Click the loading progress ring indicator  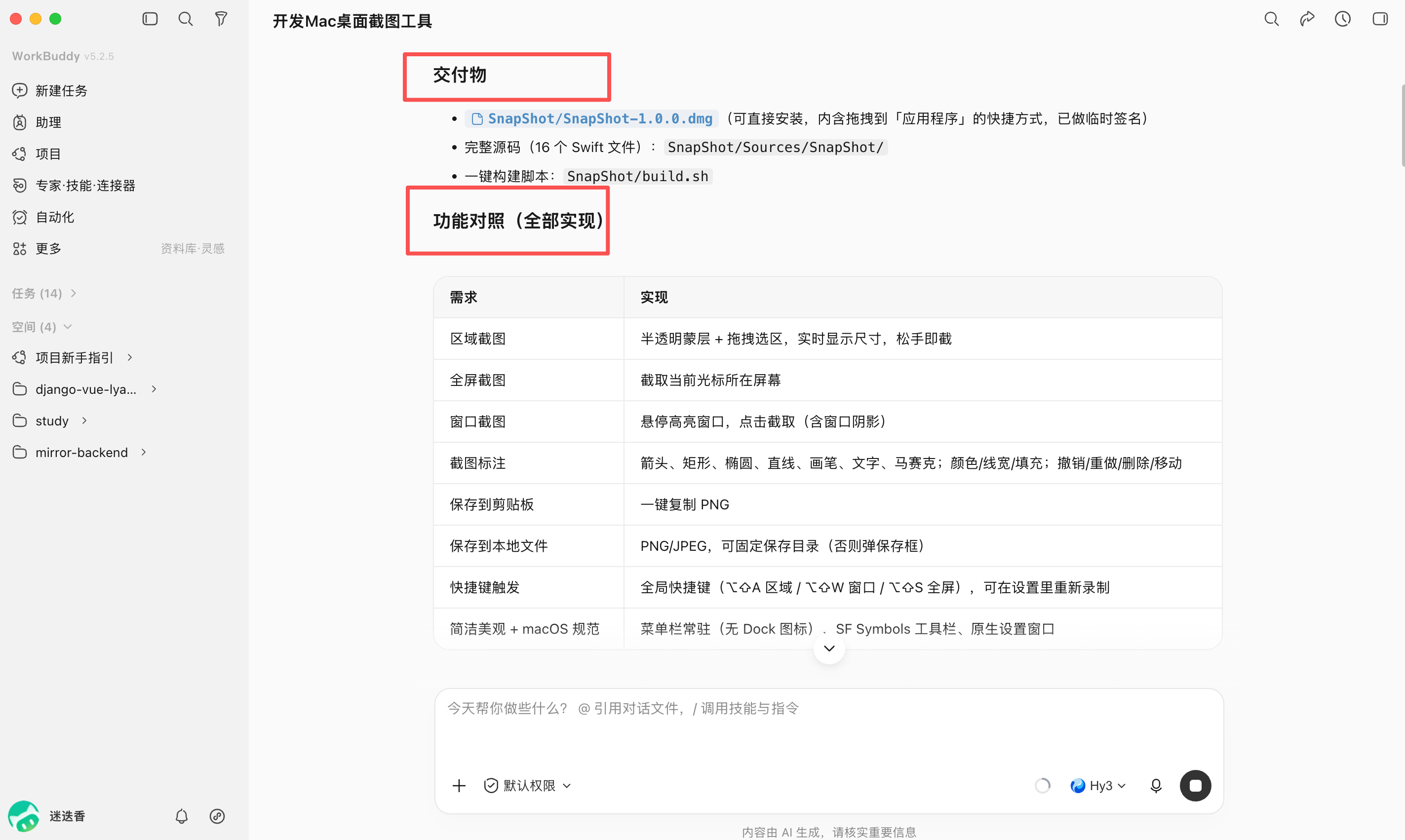[x=1042, y=786]
